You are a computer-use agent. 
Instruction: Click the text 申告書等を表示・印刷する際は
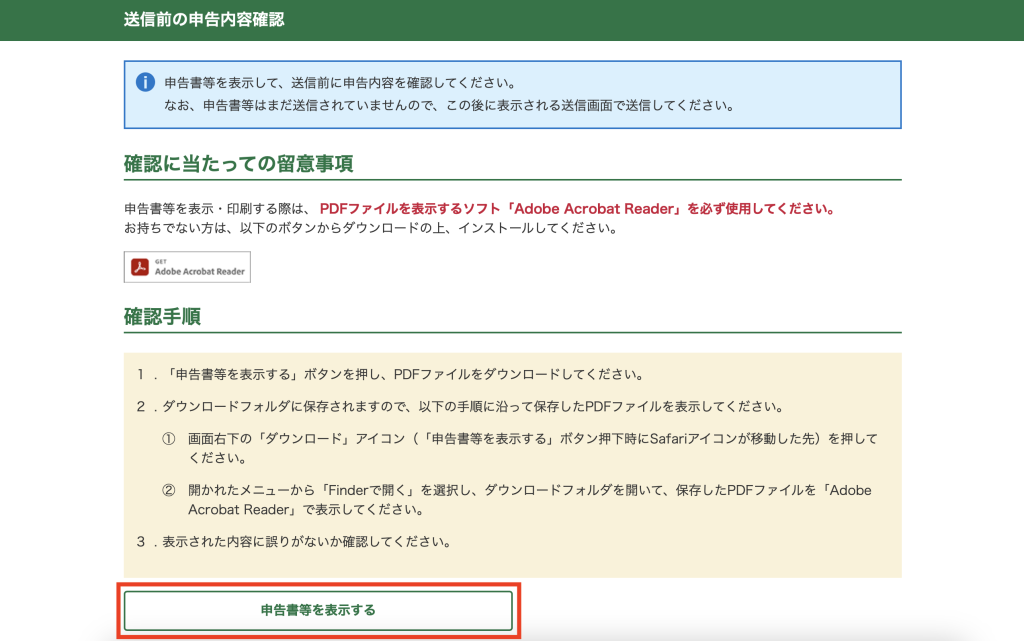[217, 210]
